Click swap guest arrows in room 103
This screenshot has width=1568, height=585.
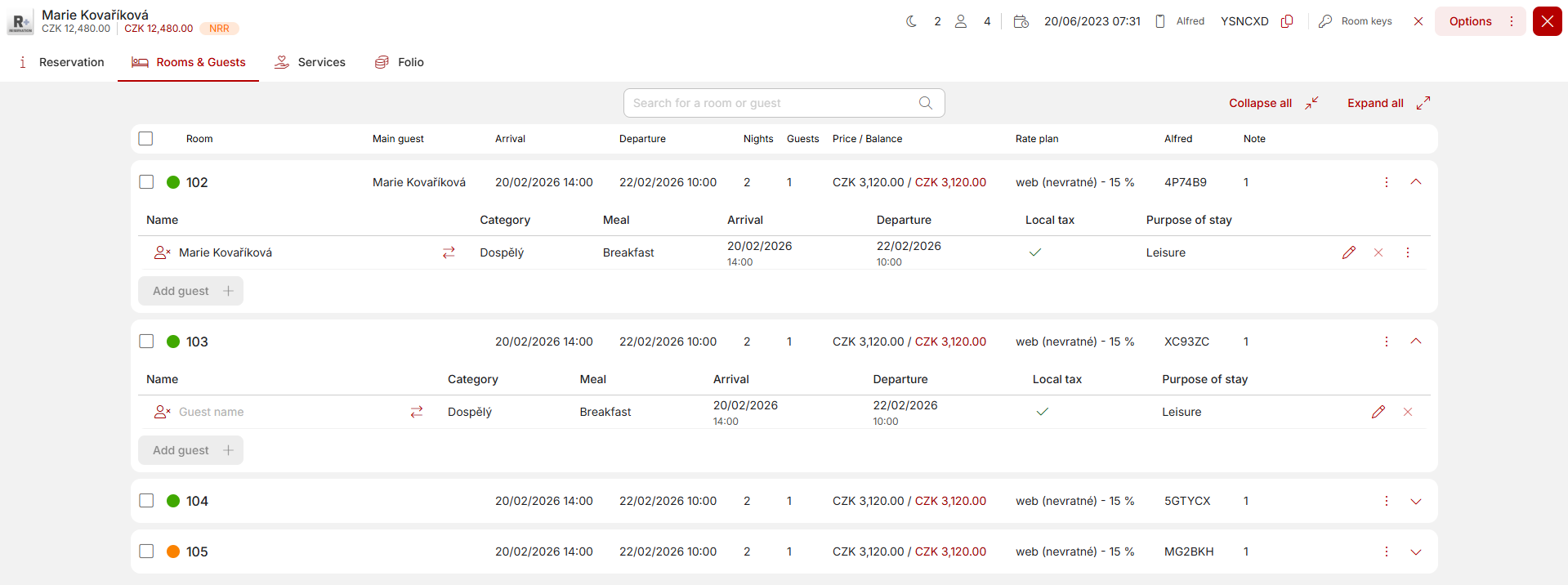point(417,412)
